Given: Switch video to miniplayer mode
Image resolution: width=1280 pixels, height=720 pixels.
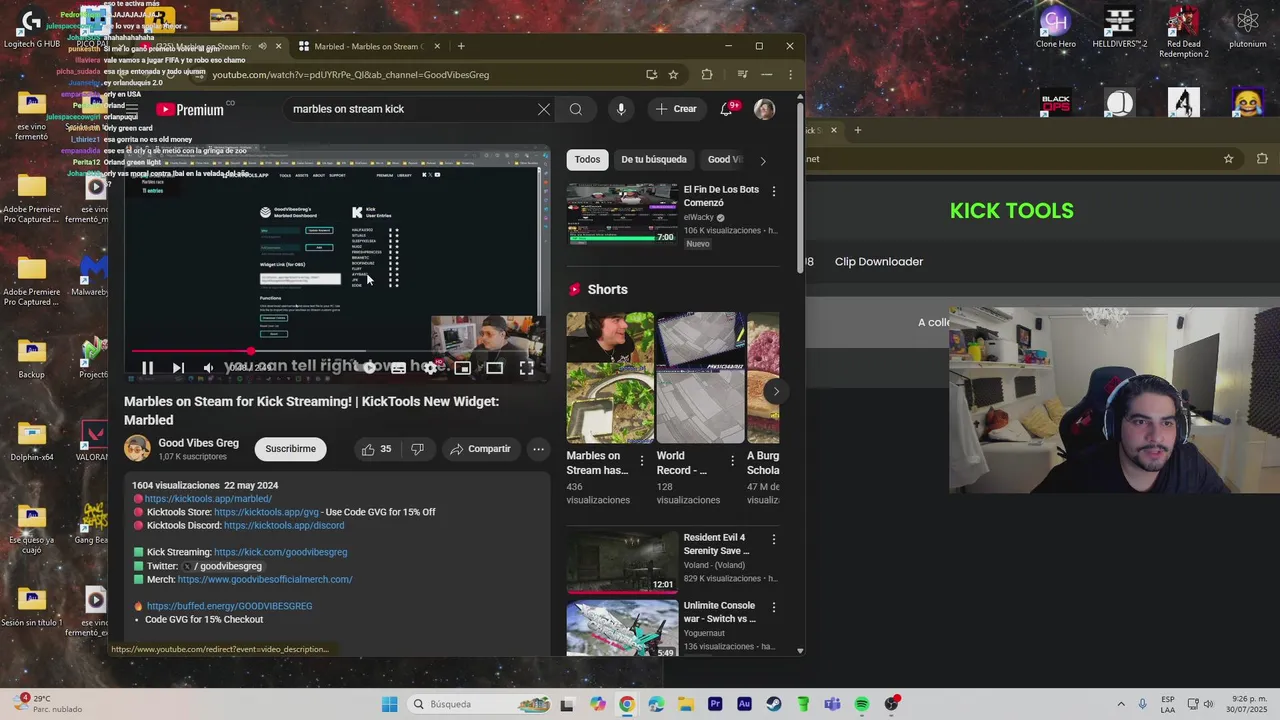Looking at the screenshot, I should coord(462,368).
